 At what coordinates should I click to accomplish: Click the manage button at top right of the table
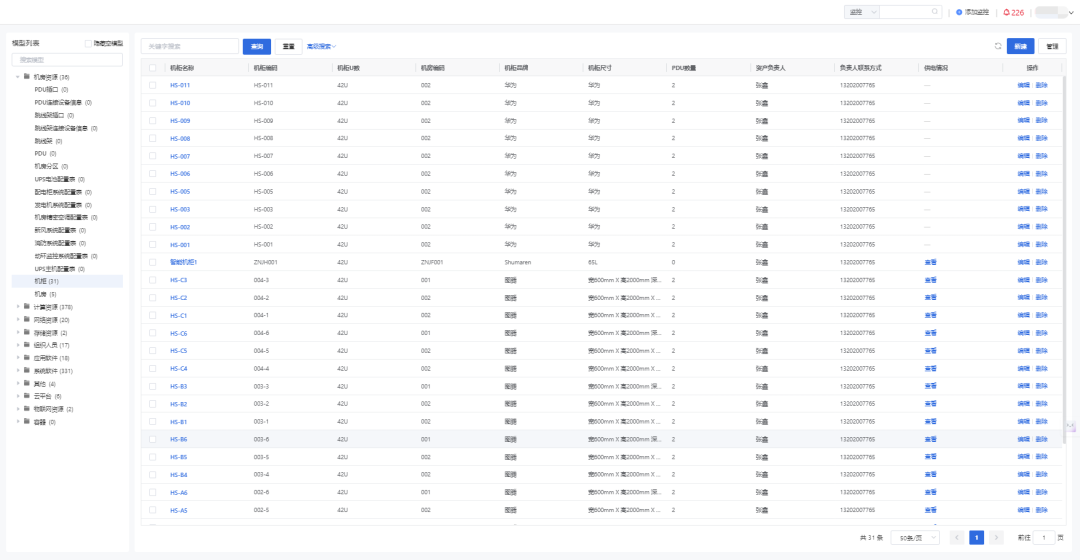coord(1052,46)
